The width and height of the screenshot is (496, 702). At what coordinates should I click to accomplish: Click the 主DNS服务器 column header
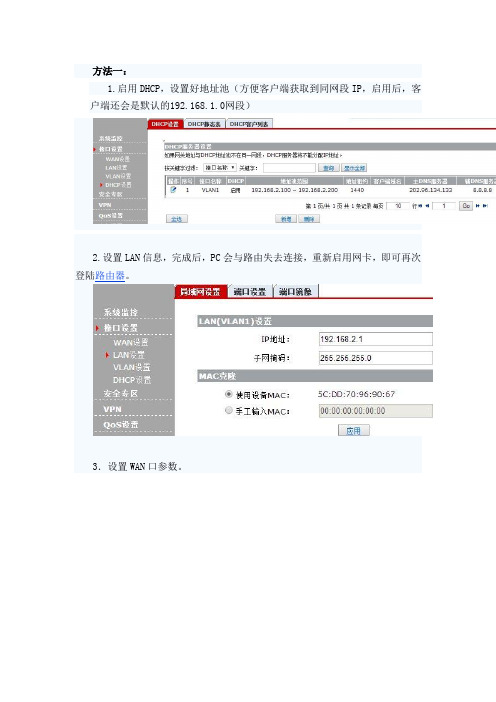coord(430,181)
